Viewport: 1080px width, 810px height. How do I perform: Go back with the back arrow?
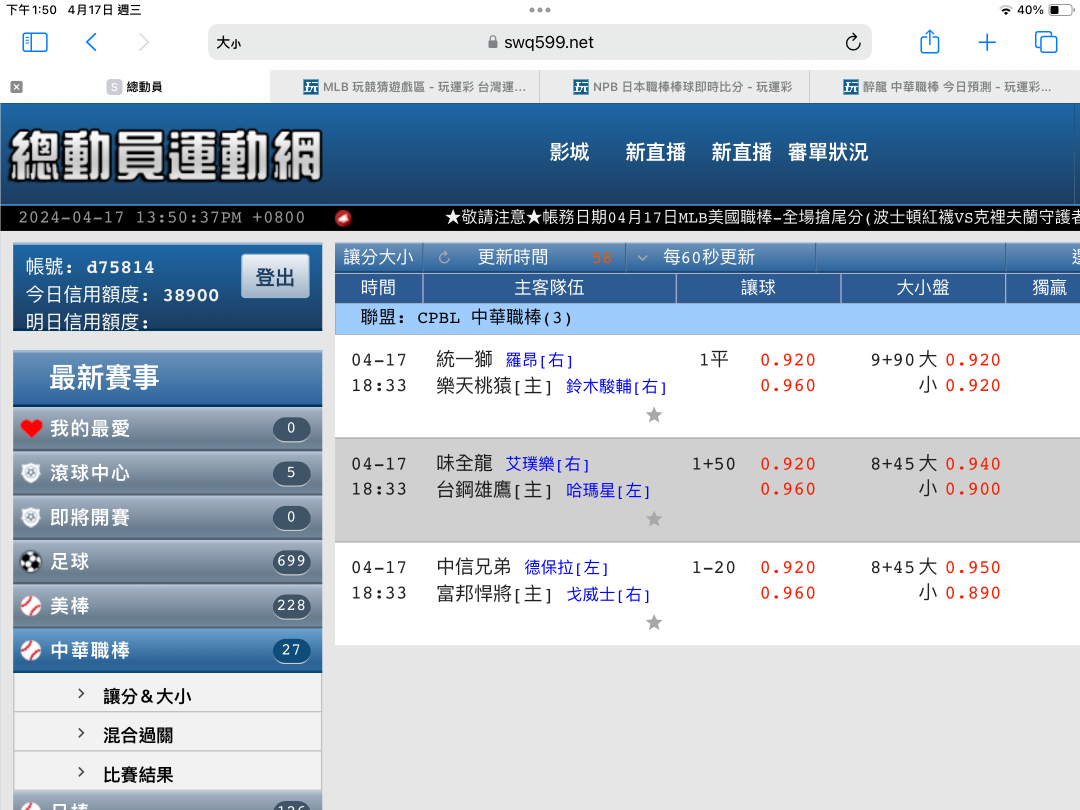coord(91,43)
